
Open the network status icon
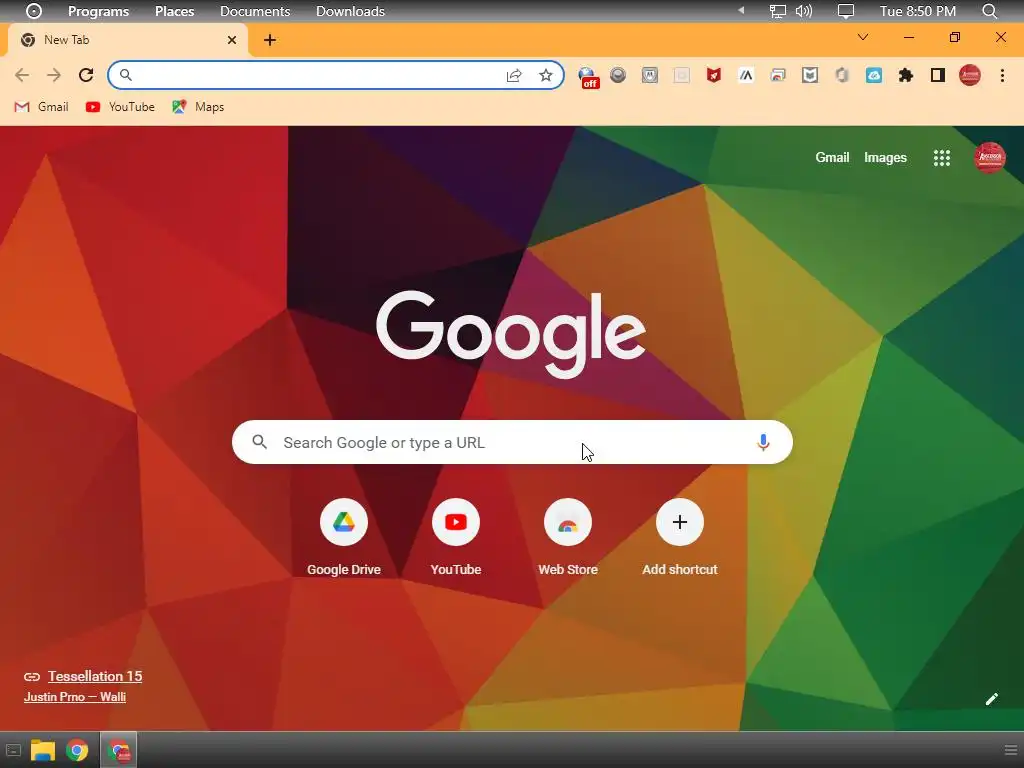(x=777, y=11)
